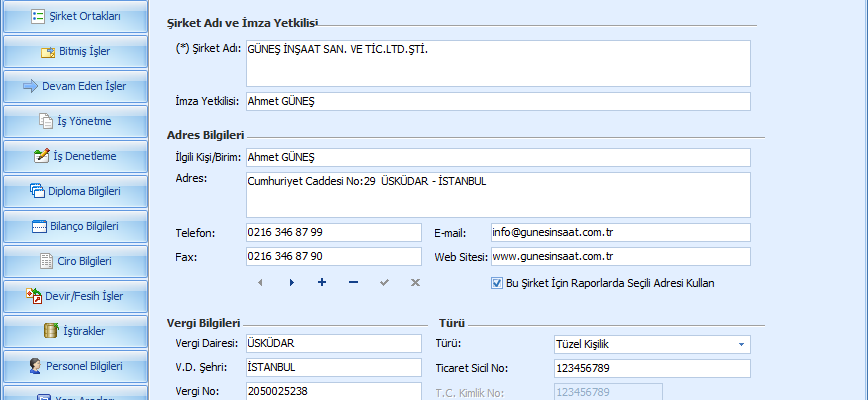
Task: Click the E-mail input field
Action: pyautogui.click(x=620, y=233)
